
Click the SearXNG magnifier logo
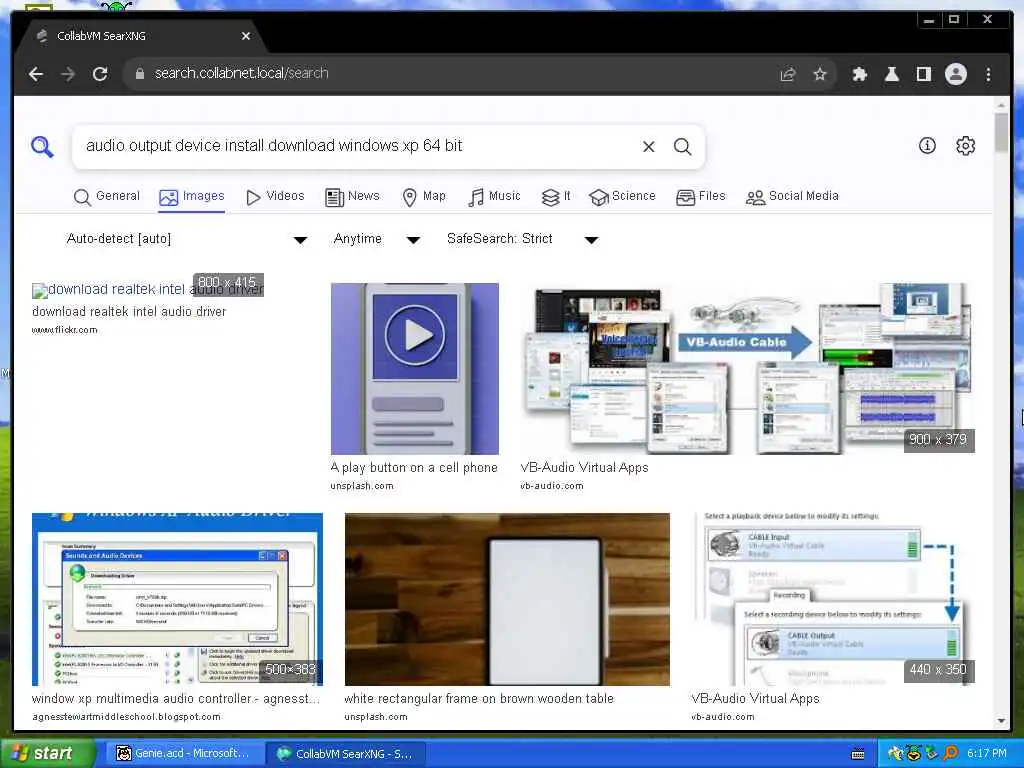42,146
